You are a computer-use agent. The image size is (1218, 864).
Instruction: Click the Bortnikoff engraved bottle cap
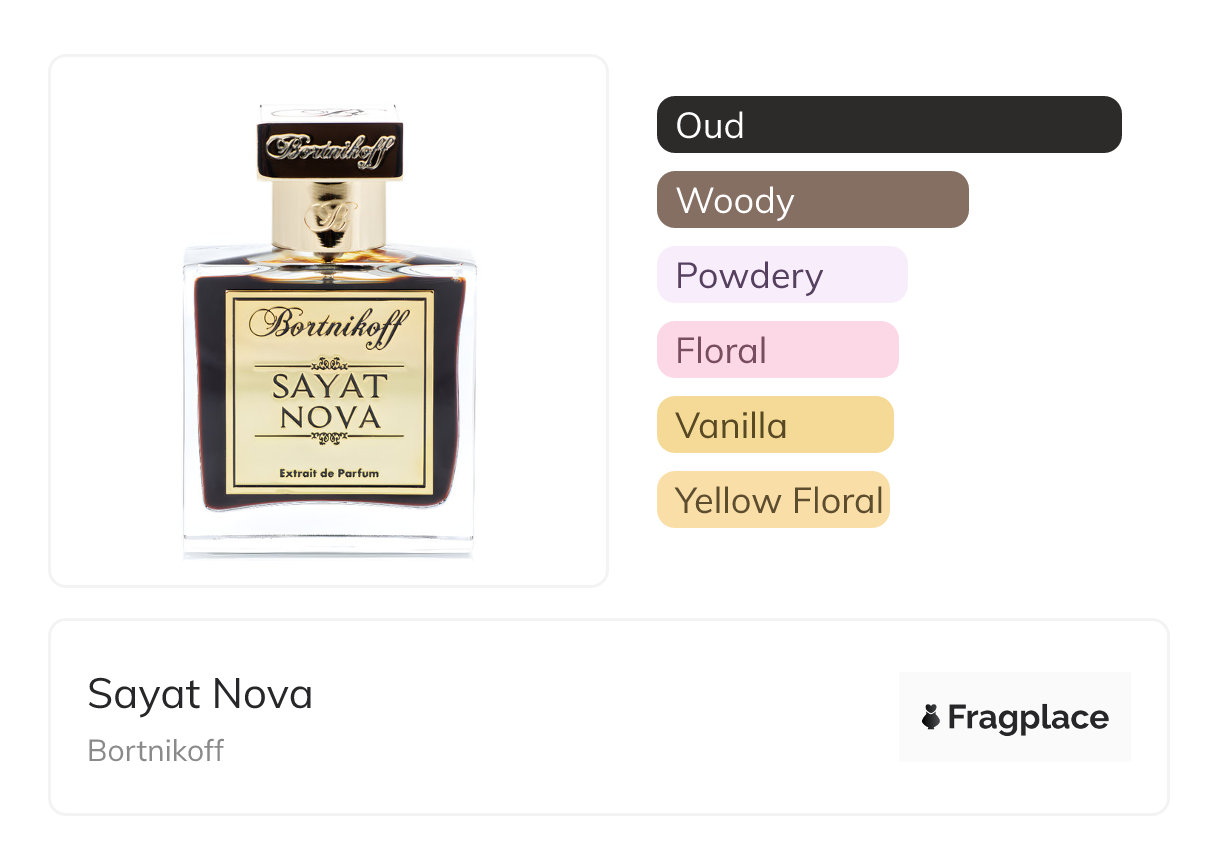(x=329, y=148)
